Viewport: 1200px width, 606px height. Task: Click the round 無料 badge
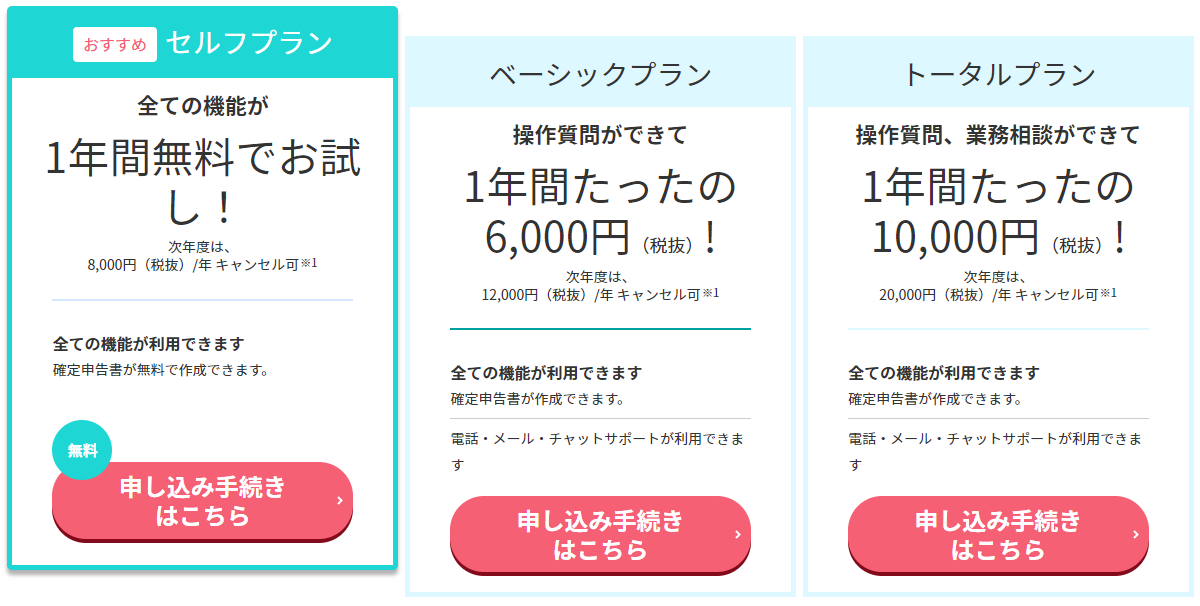(82, 450)
